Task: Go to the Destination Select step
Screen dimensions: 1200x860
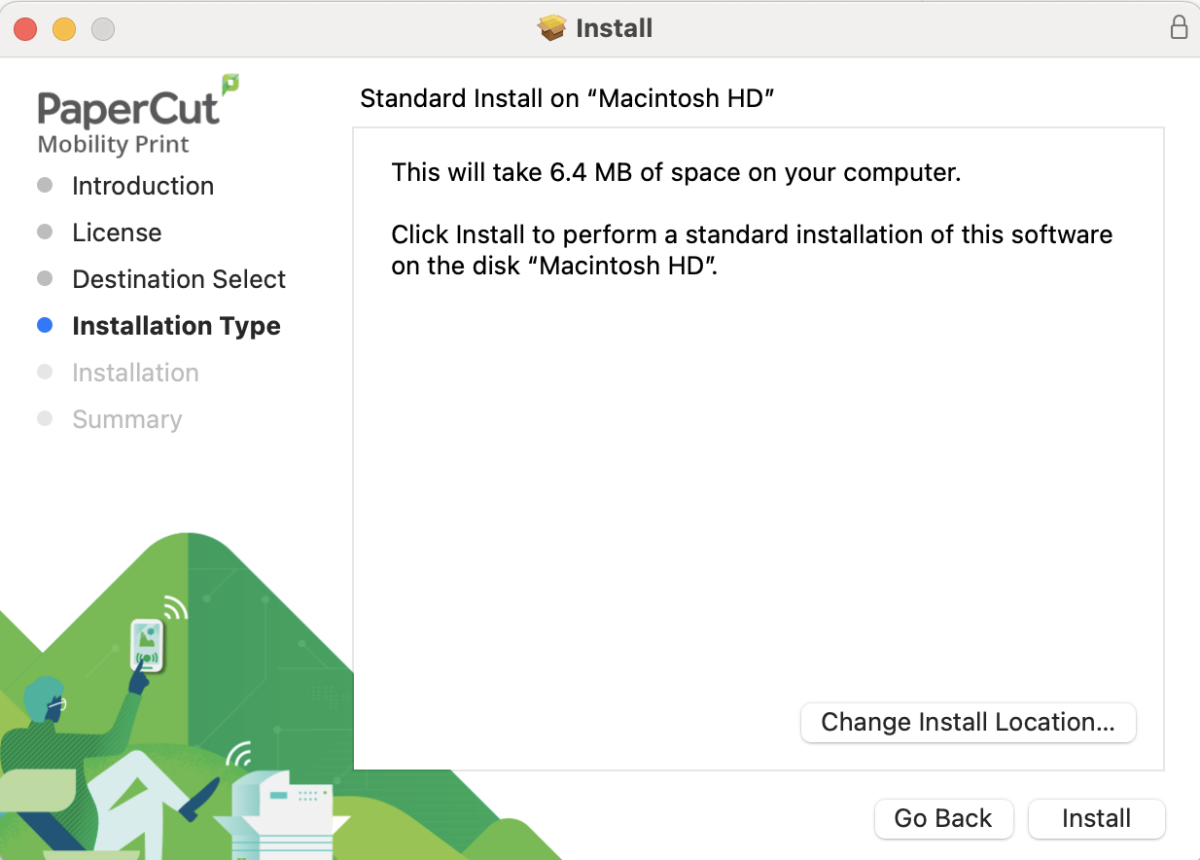Action: pyautogui.click(x=179, y=279)
